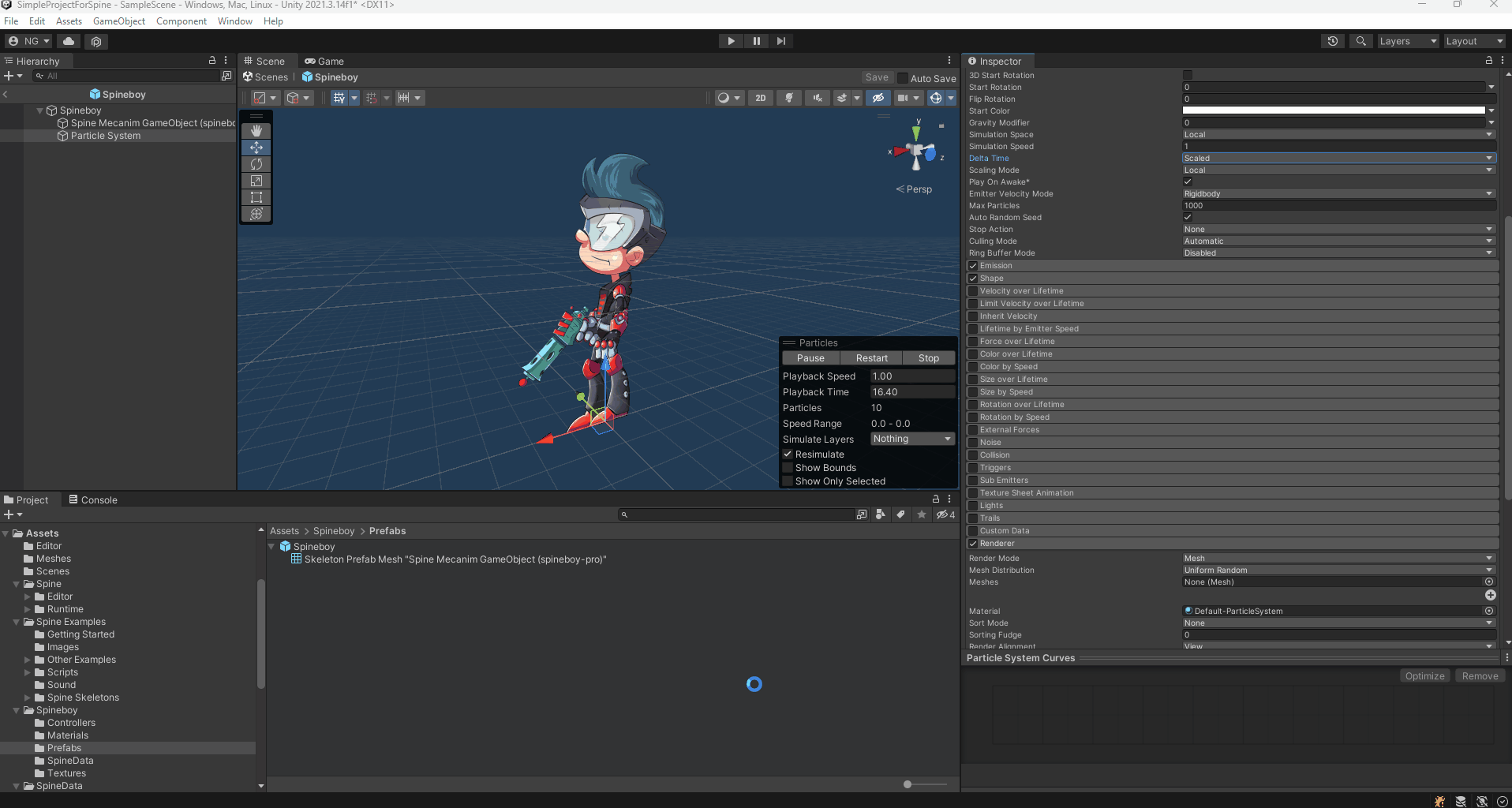
Task: Click Project search by type icon
Action: coord(881,514)
